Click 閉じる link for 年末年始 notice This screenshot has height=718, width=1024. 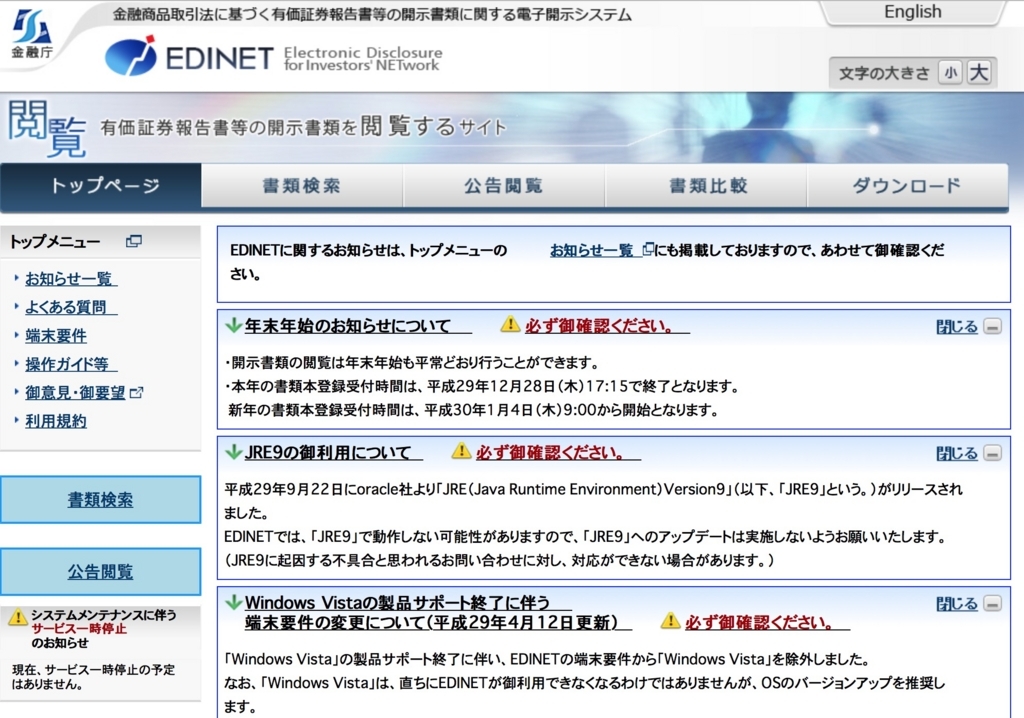point(957,327)
